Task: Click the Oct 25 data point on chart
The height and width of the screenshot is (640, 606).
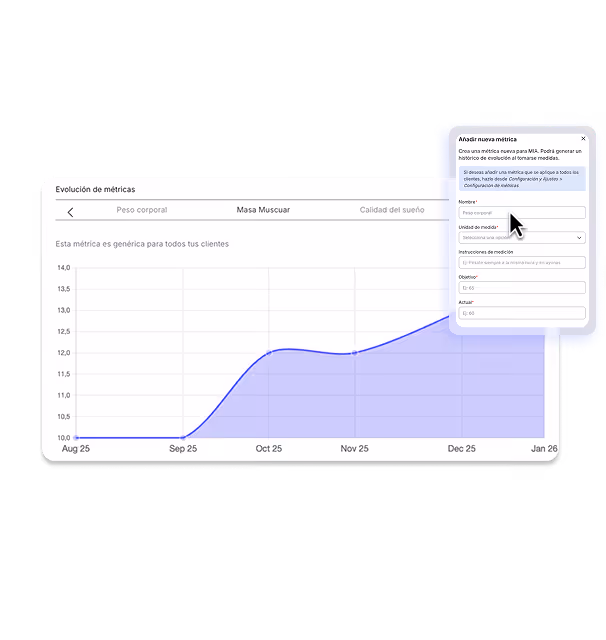Action: coord(269,353)
